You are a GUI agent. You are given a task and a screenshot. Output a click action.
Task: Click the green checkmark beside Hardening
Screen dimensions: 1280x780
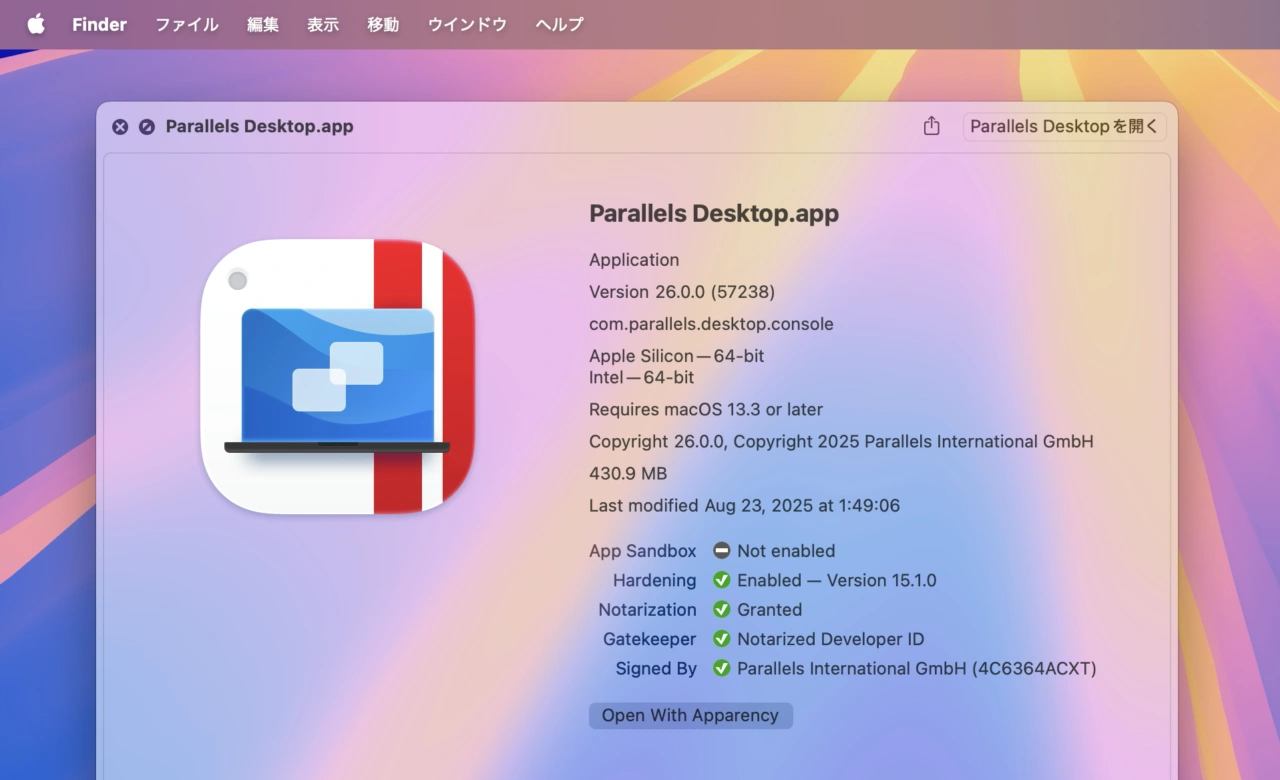(722, 580)
